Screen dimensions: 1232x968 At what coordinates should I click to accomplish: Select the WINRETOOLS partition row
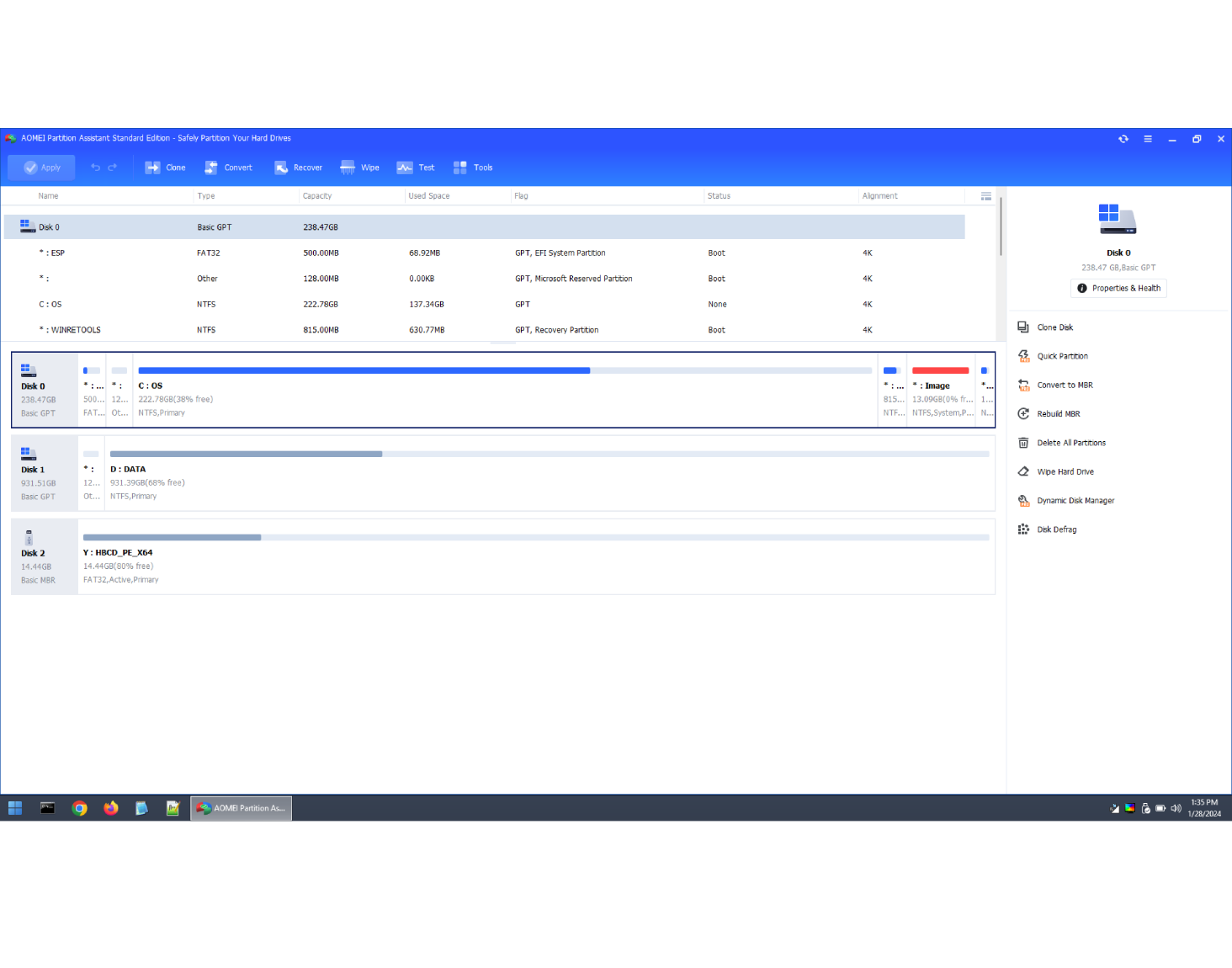[485, 330]
